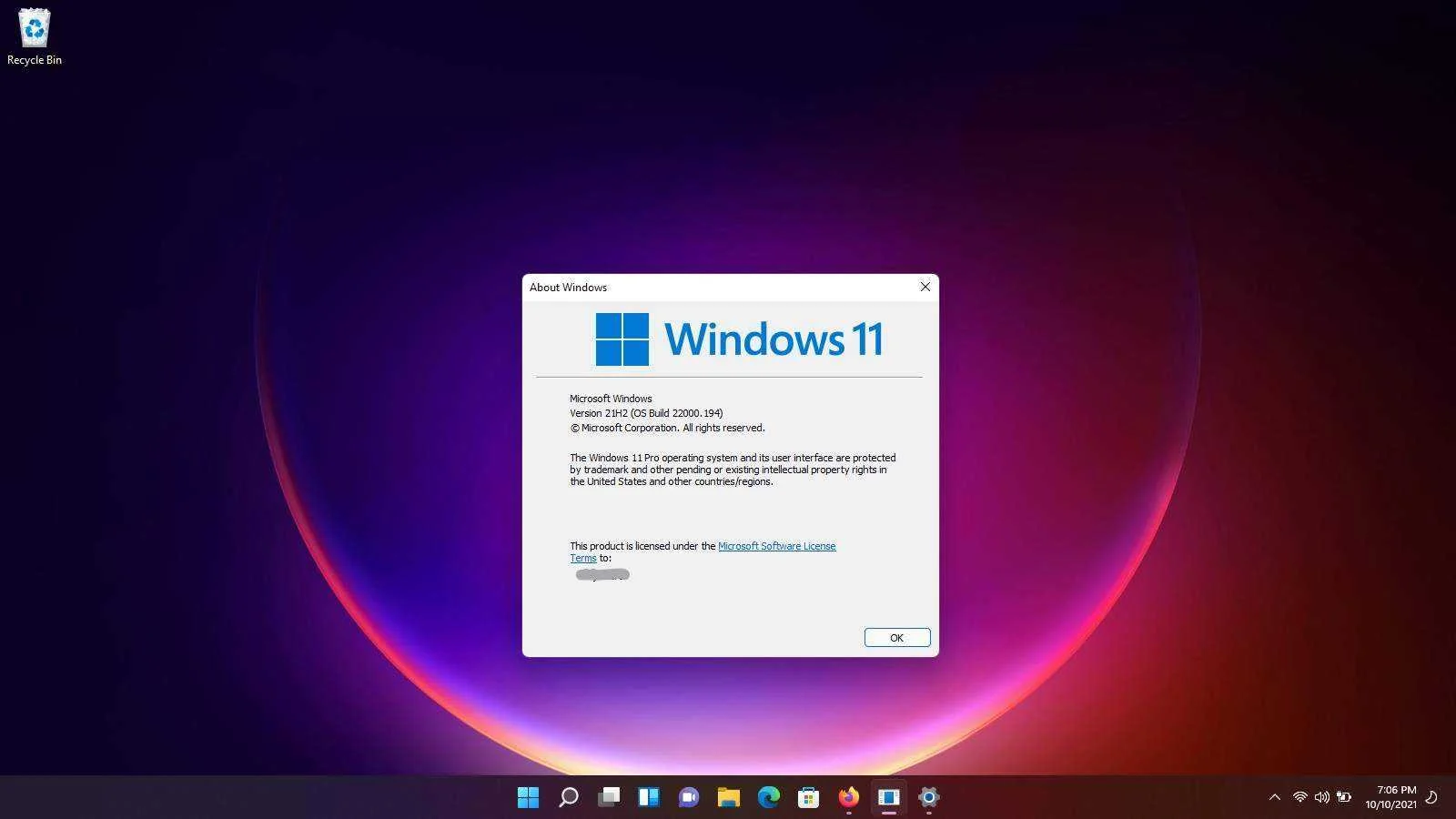Click the volume speaker tray icon
1456x819 pixels.
(x=1321, y=797)
